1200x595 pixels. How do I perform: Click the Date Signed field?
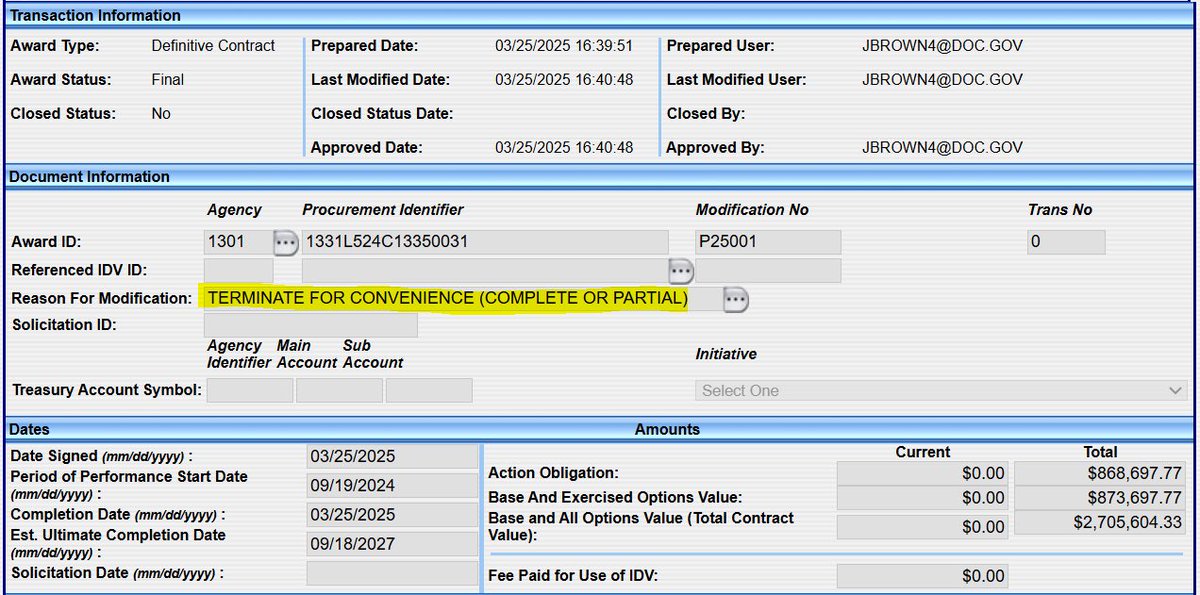pyautogui.click(x=393, y=456)
